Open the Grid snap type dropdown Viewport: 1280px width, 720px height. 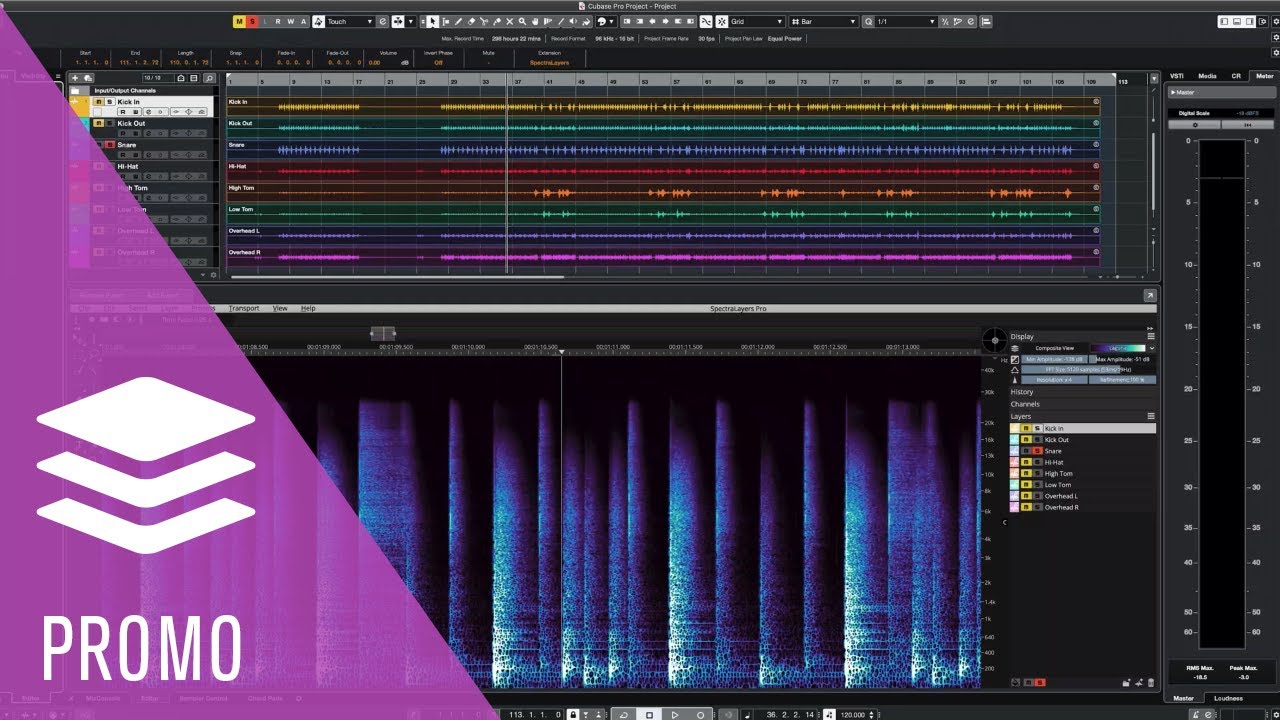click(x=757, y=21)
